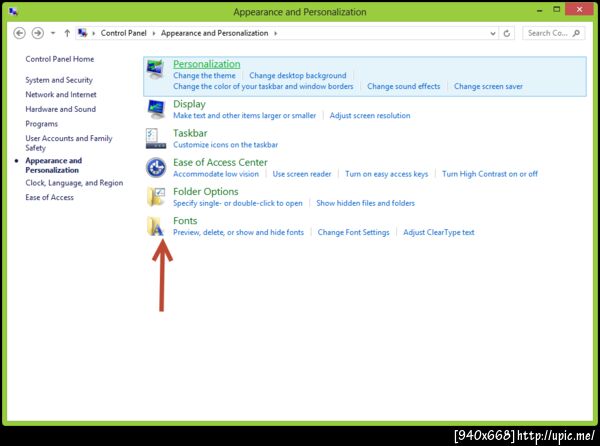
Task: Click the search magnifier icon
Action: [x=576, y=33]
